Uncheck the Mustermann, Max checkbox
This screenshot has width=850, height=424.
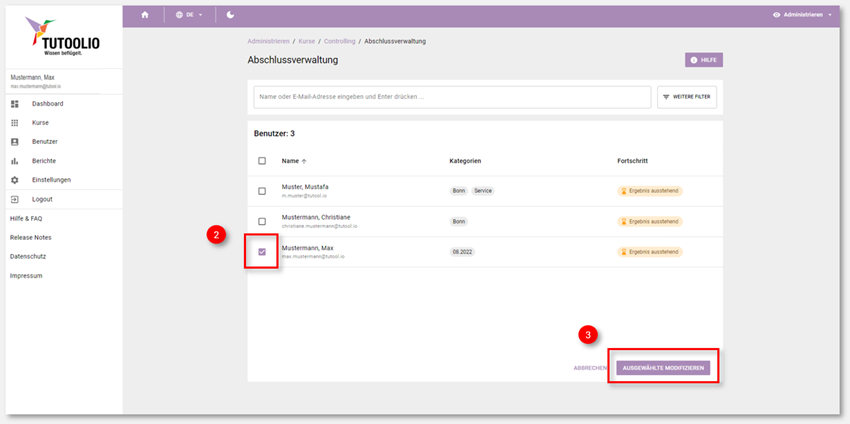point(262,252)
